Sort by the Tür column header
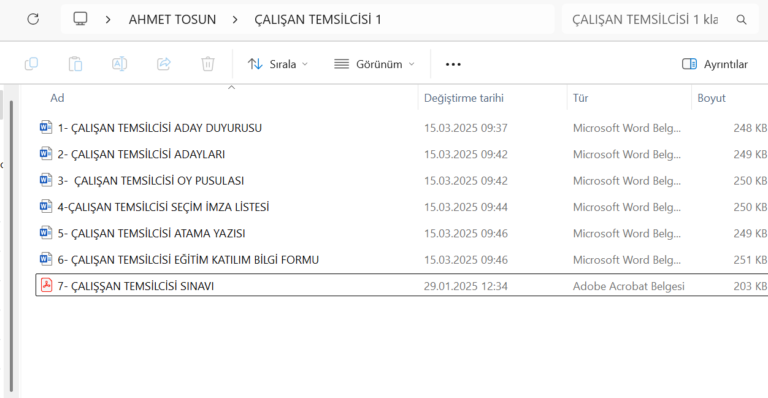 point(580,98)
